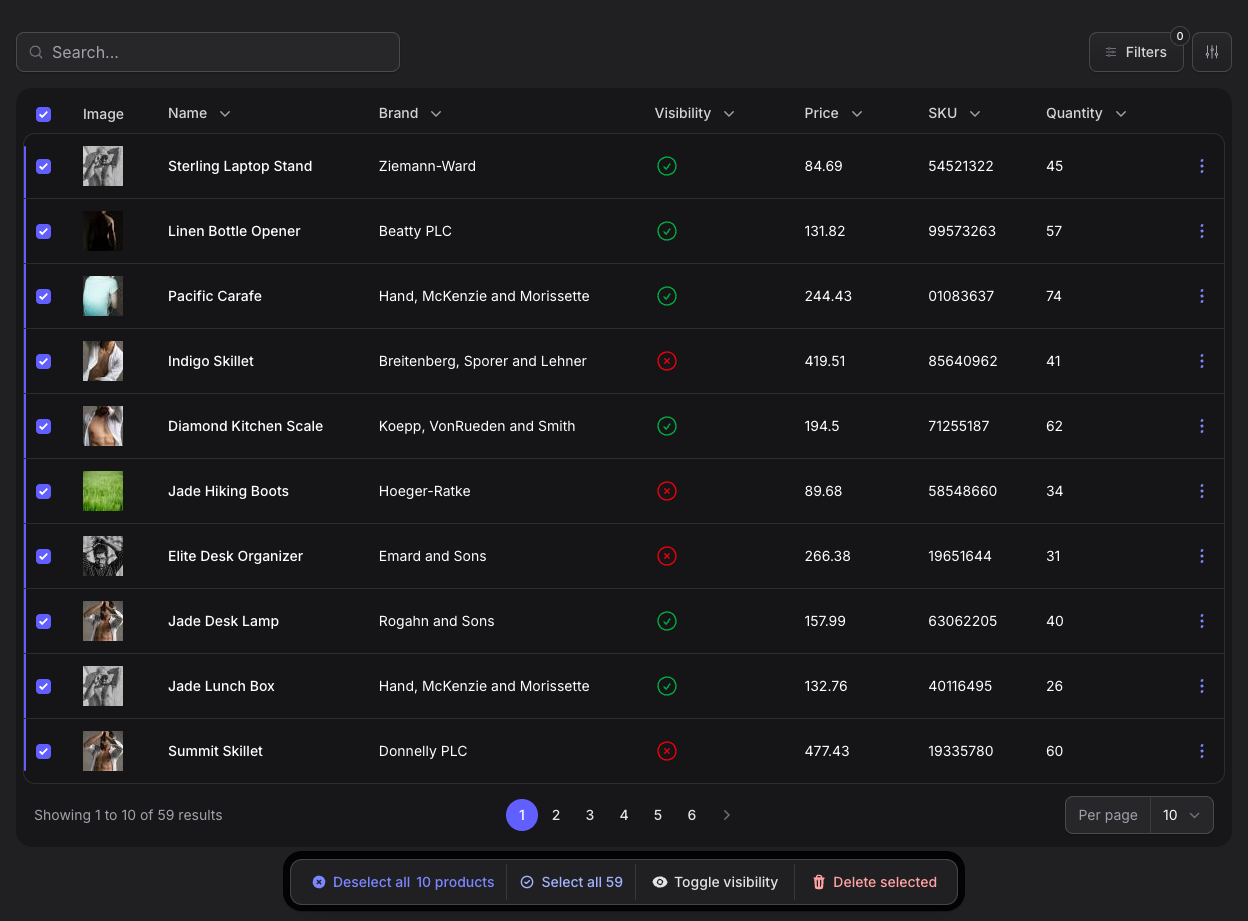Click red hidden icon for Indigo Skillet

tap(667, 361)
